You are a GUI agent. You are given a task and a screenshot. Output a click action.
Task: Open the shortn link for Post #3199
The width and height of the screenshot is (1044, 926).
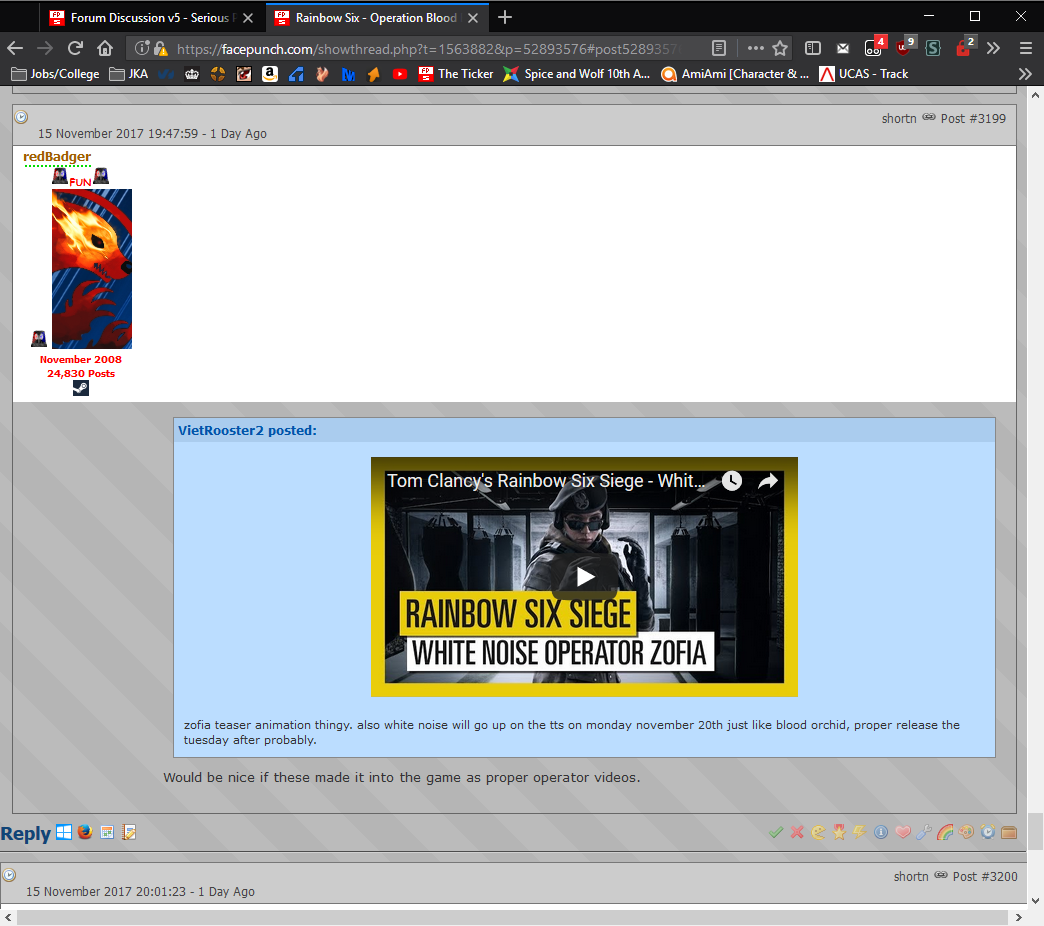(x=899, y=118)
